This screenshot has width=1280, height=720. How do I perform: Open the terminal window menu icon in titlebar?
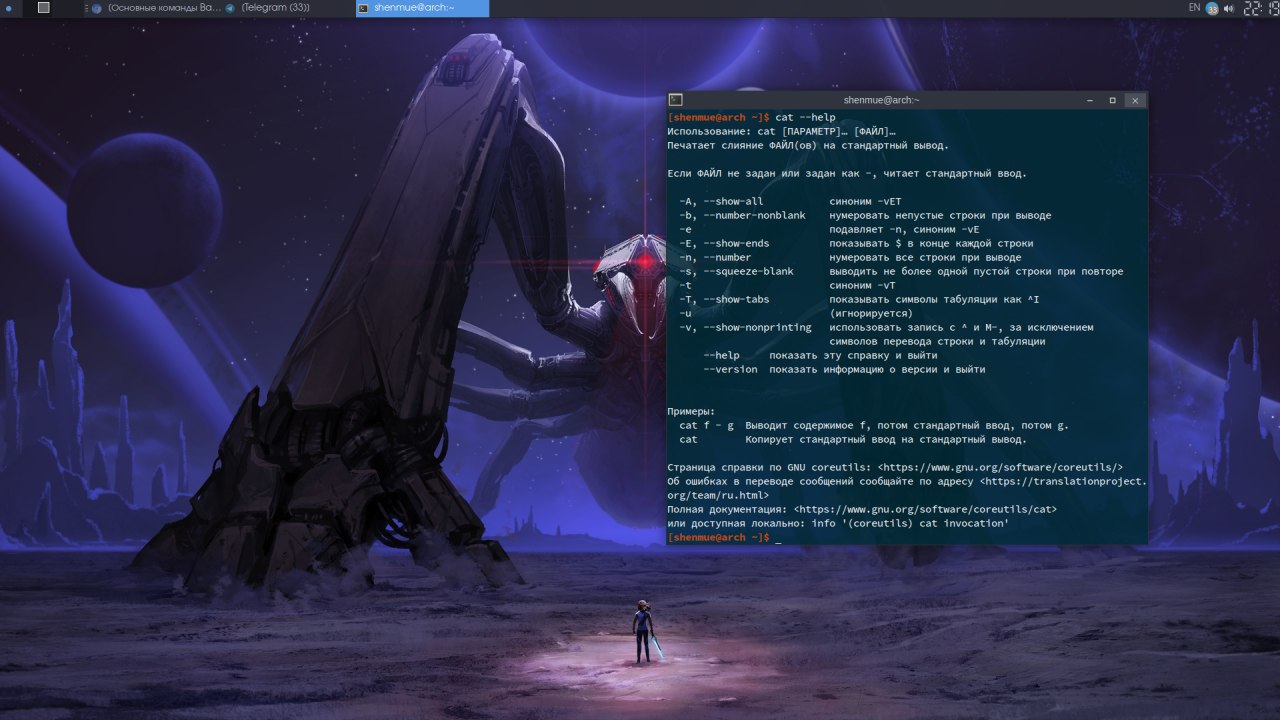pyautogui.click(x=676, y=99)
